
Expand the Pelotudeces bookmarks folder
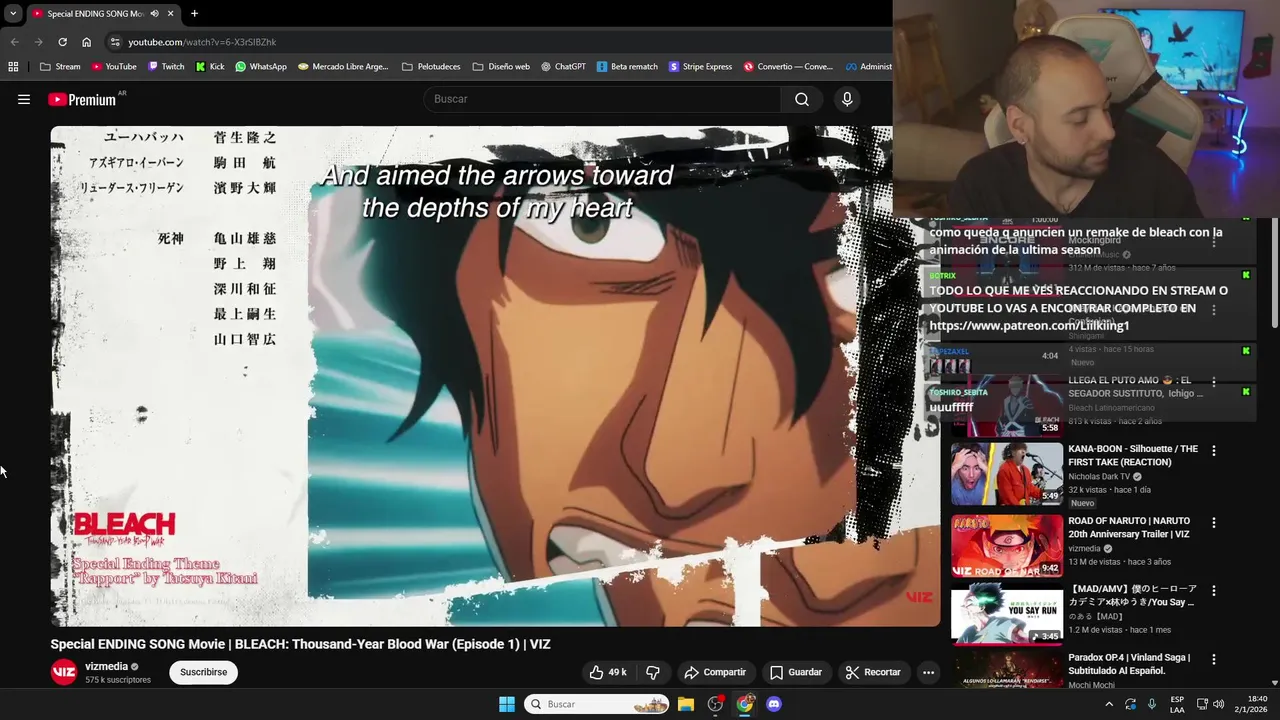tap(431, 67)
